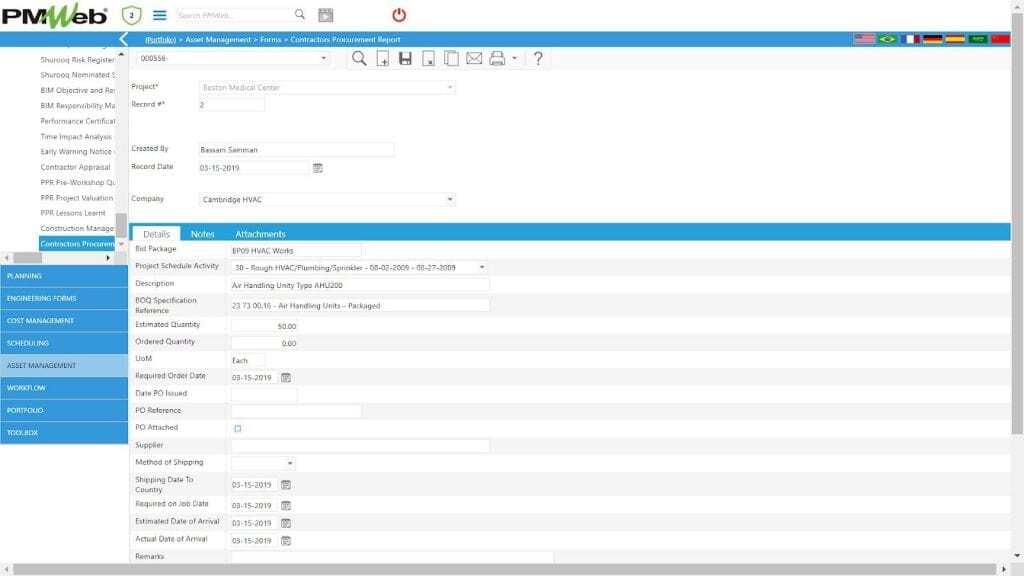Open the SCHEDULING module
Viewport: 1024px width, 576px height.
click(x=64, y=343)
